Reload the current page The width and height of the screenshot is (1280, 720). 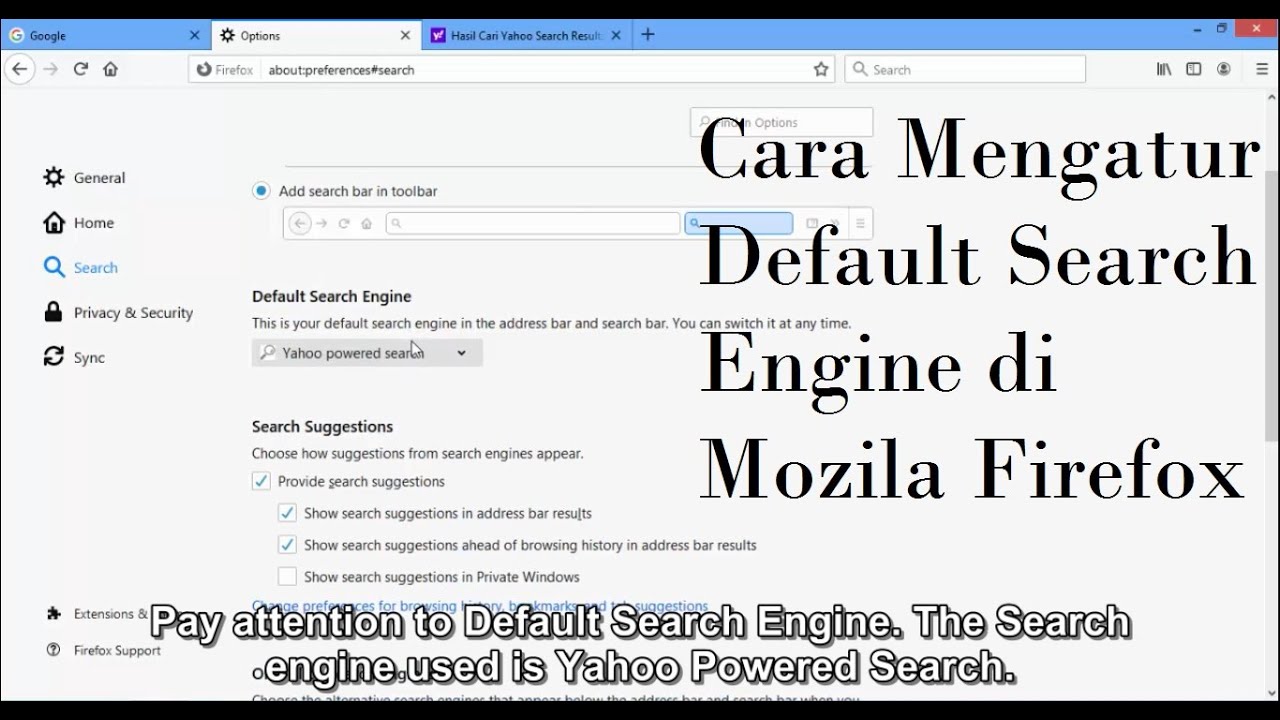[x=81, y=69]
